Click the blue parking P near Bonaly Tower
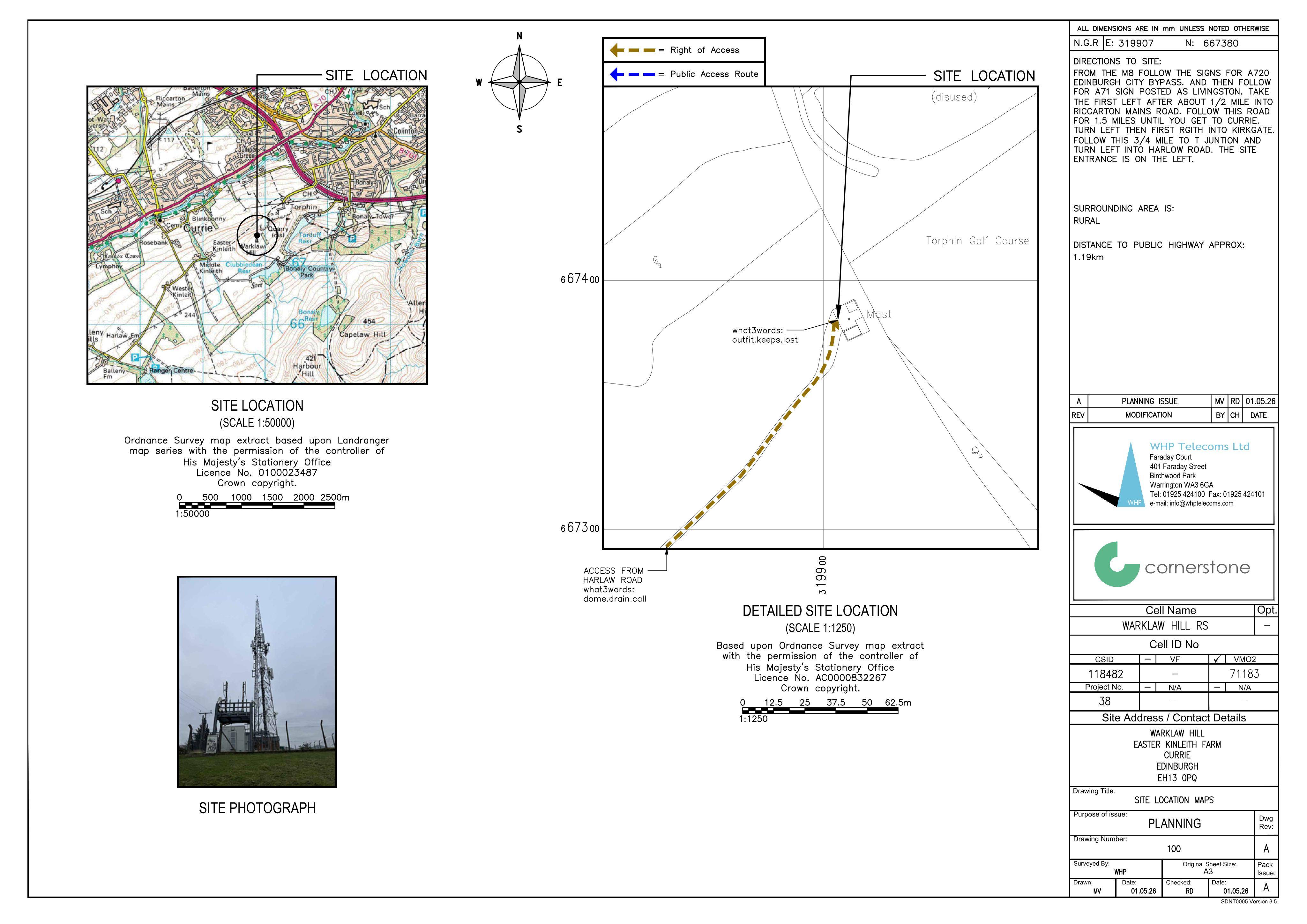This screenshot has width=1307, height=924. coord(352,238)
